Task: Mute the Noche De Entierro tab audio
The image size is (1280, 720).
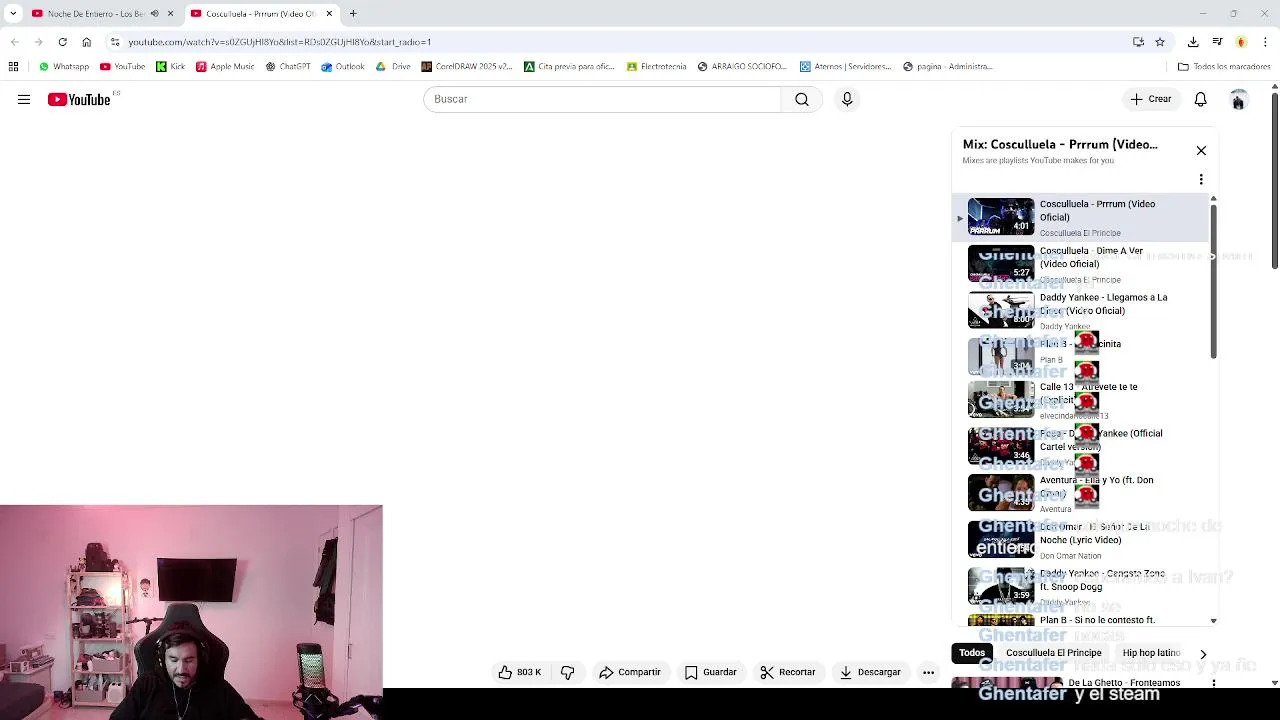Action: [x=154, y=14]
